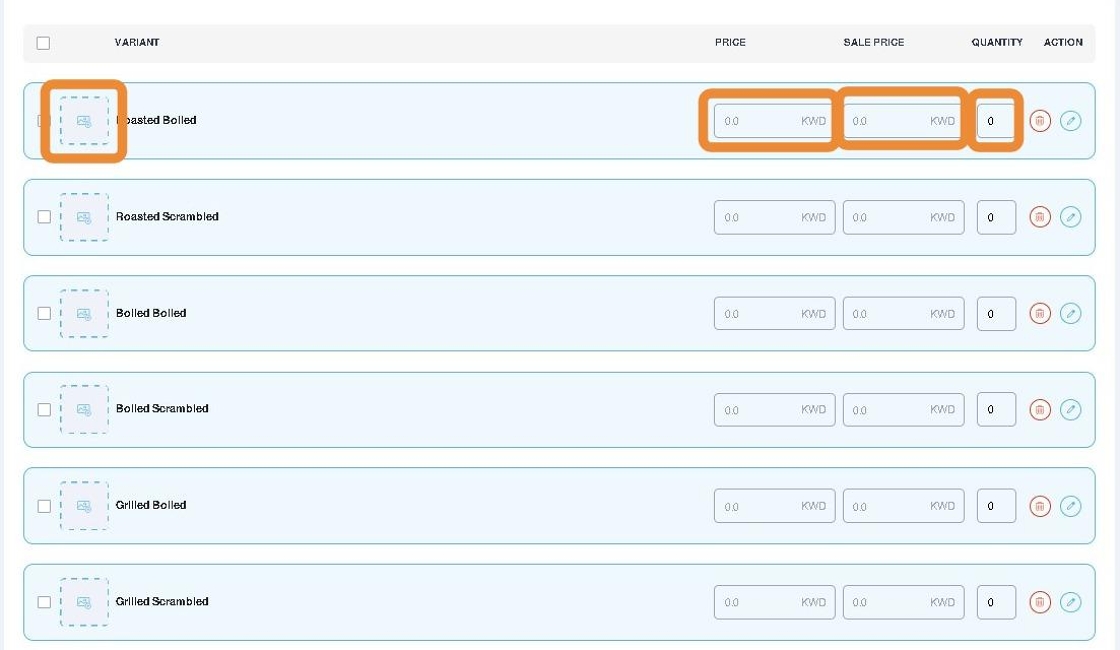Click the ACTION column header
1120x650 pixels.
click(1063, 42)
